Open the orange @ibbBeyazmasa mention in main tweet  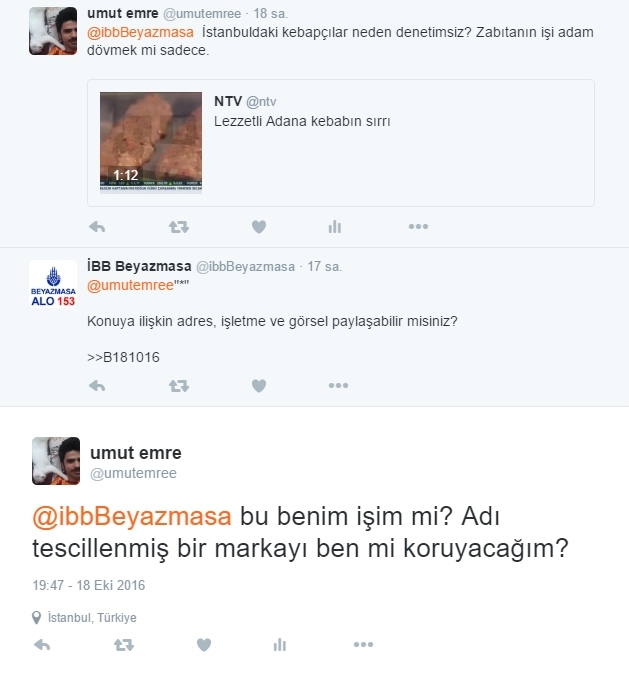pos(132,516)
